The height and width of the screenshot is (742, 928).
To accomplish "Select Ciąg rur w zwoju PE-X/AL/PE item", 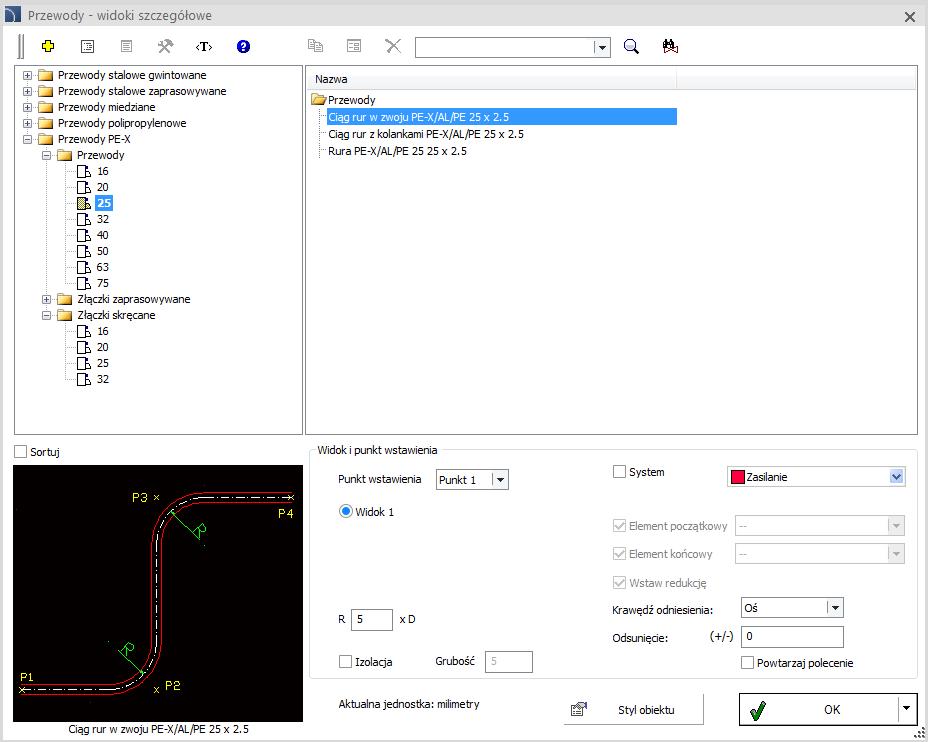I will (x=502, y=117).
